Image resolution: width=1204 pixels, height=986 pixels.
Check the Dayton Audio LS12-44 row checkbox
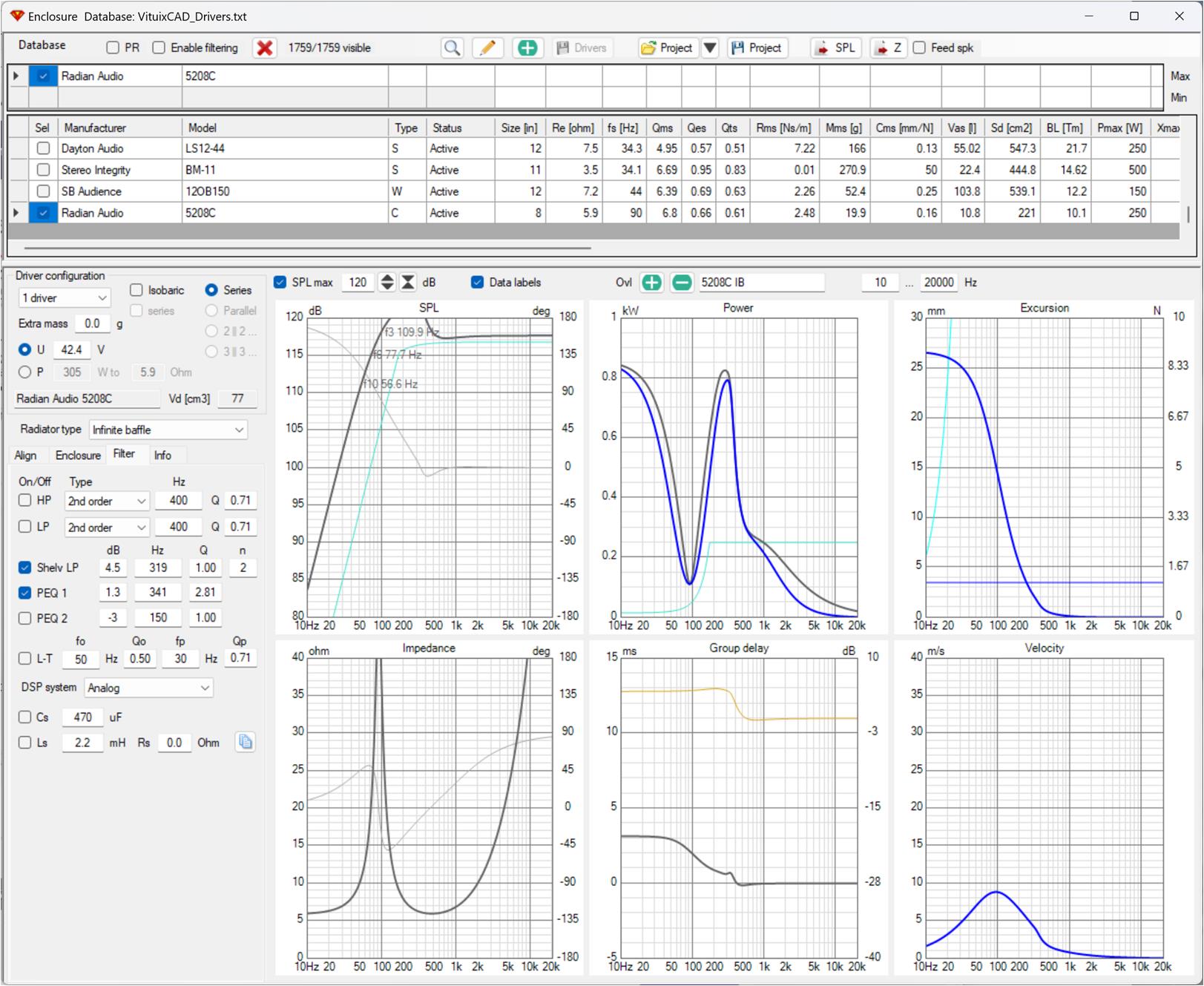point(43,148)
